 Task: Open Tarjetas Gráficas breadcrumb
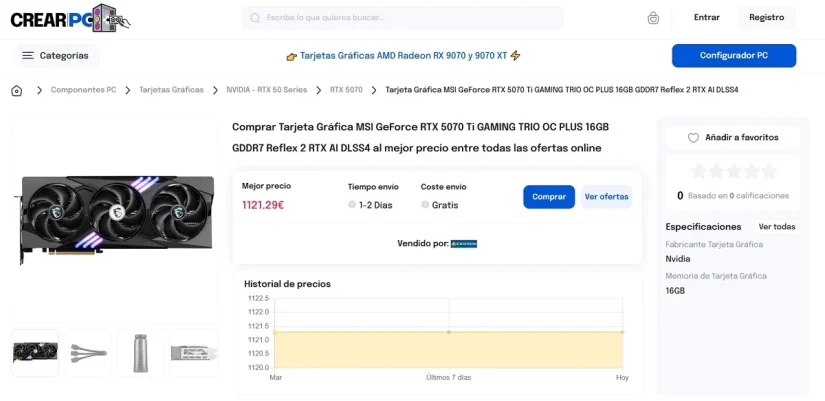coord(171,90)
